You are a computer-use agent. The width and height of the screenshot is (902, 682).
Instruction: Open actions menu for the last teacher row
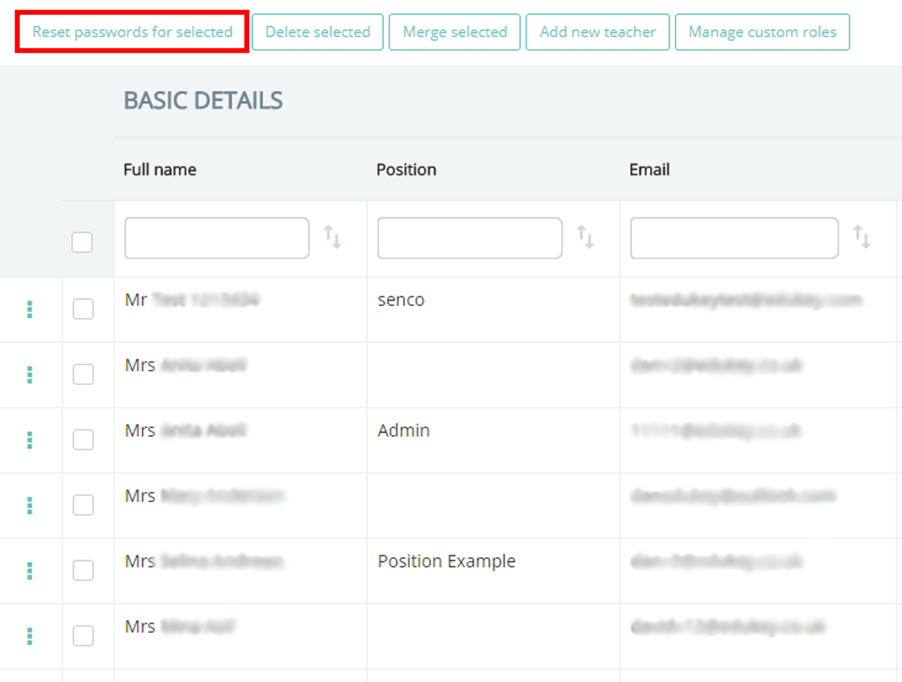pyautogui.click(x=30, y=636)
